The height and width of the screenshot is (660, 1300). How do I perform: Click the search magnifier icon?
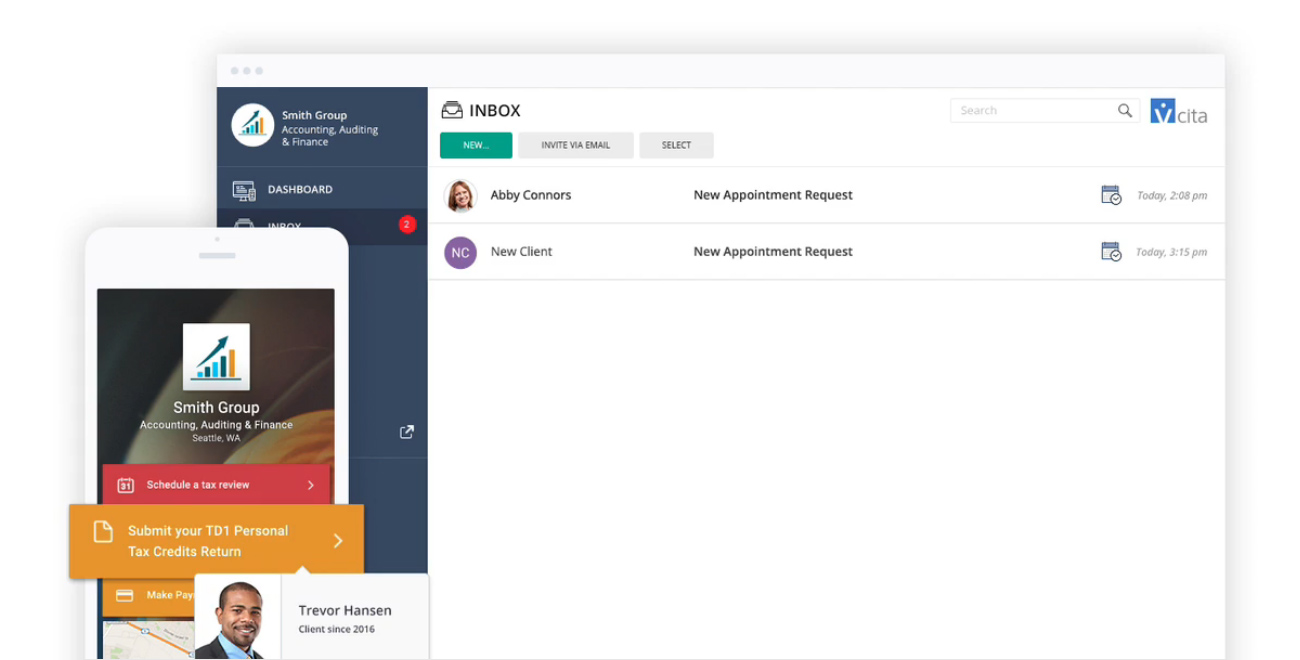tap(1125, 110)
